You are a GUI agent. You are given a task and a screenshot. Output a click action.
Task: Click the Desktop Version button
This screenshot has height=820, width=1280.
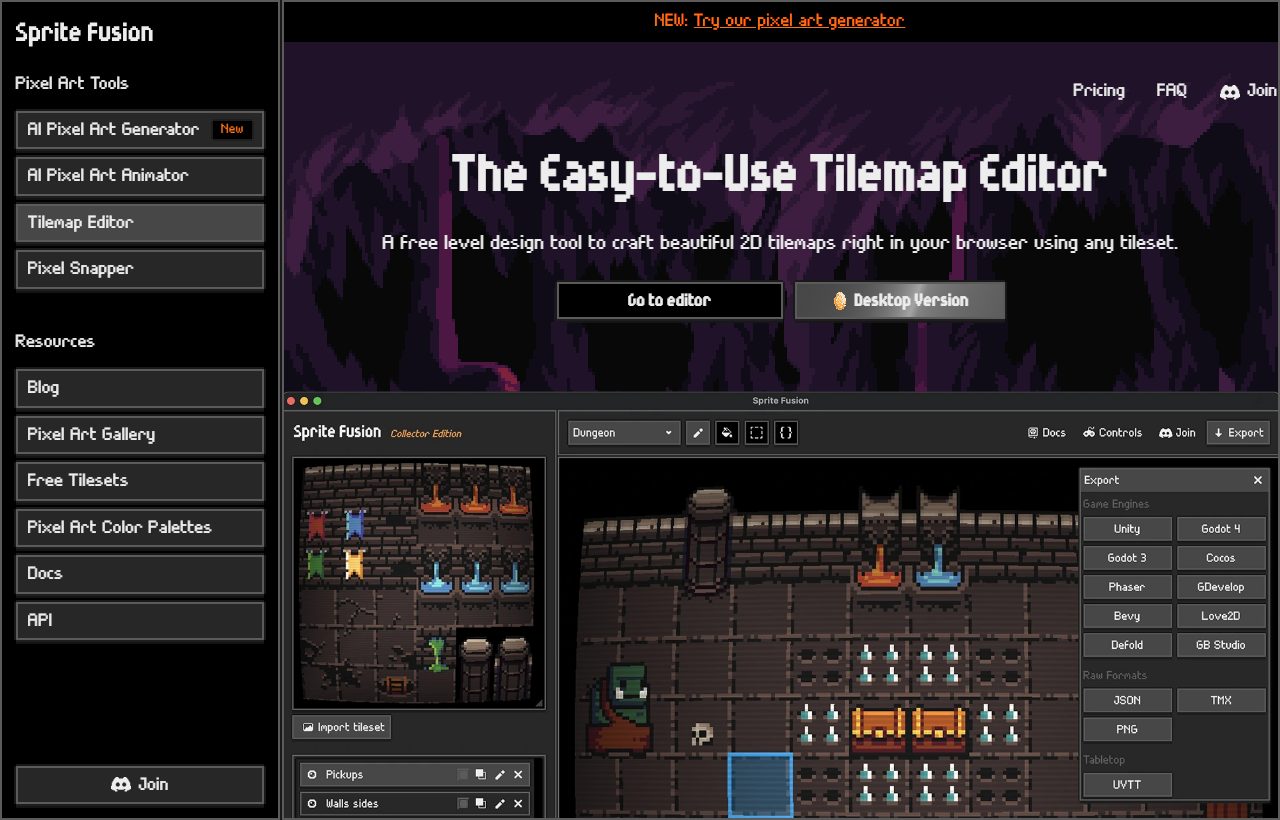click(900, 300)
